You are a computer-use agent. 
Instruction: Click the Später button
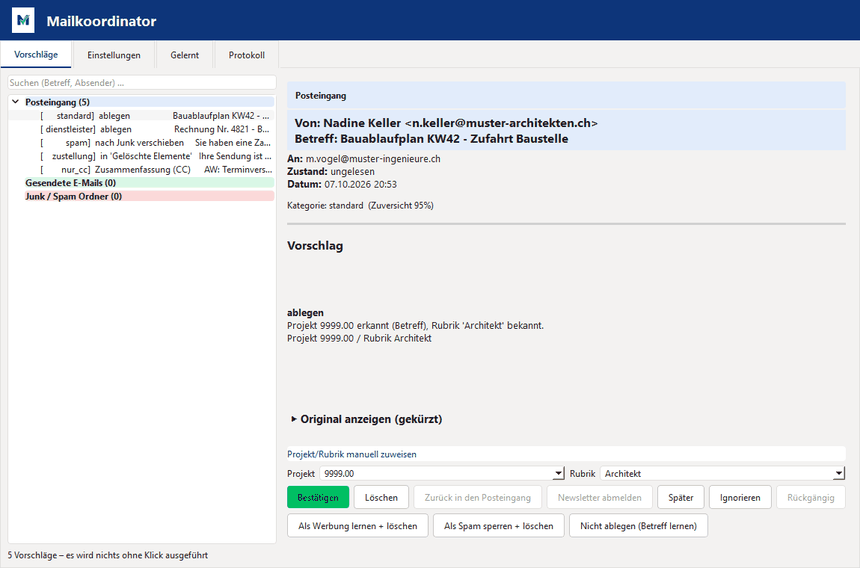[681, 497]
